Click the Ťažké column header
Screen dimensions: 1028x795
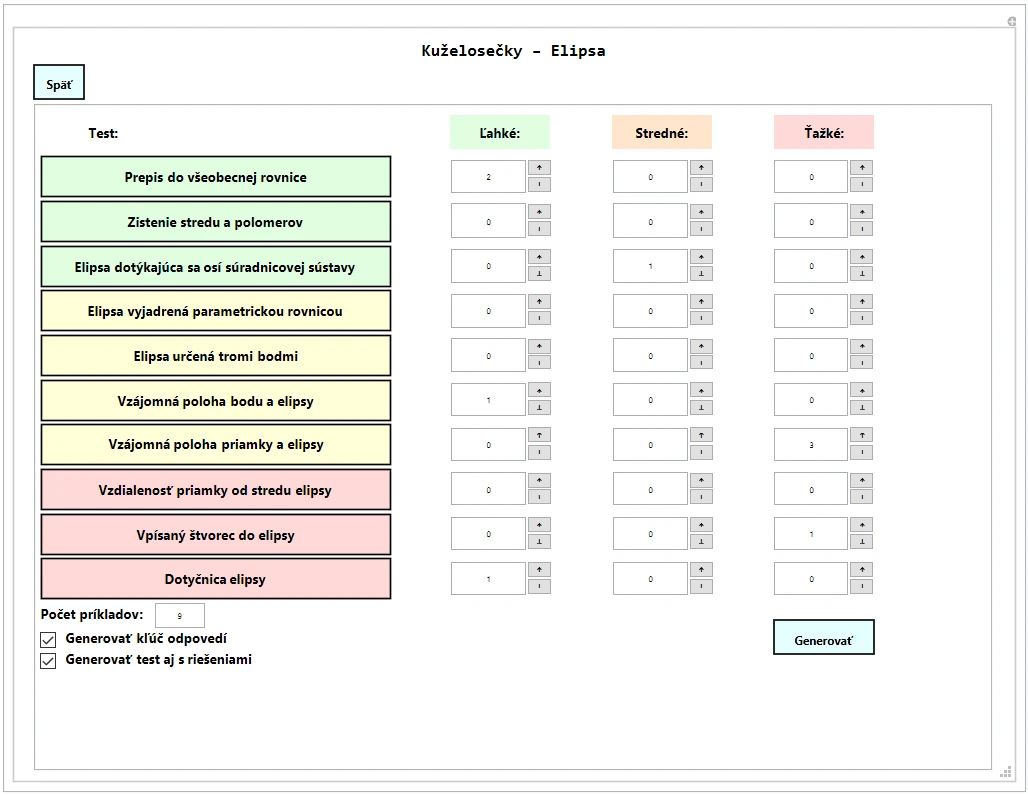pyautogui.click(x=824, y=132)
